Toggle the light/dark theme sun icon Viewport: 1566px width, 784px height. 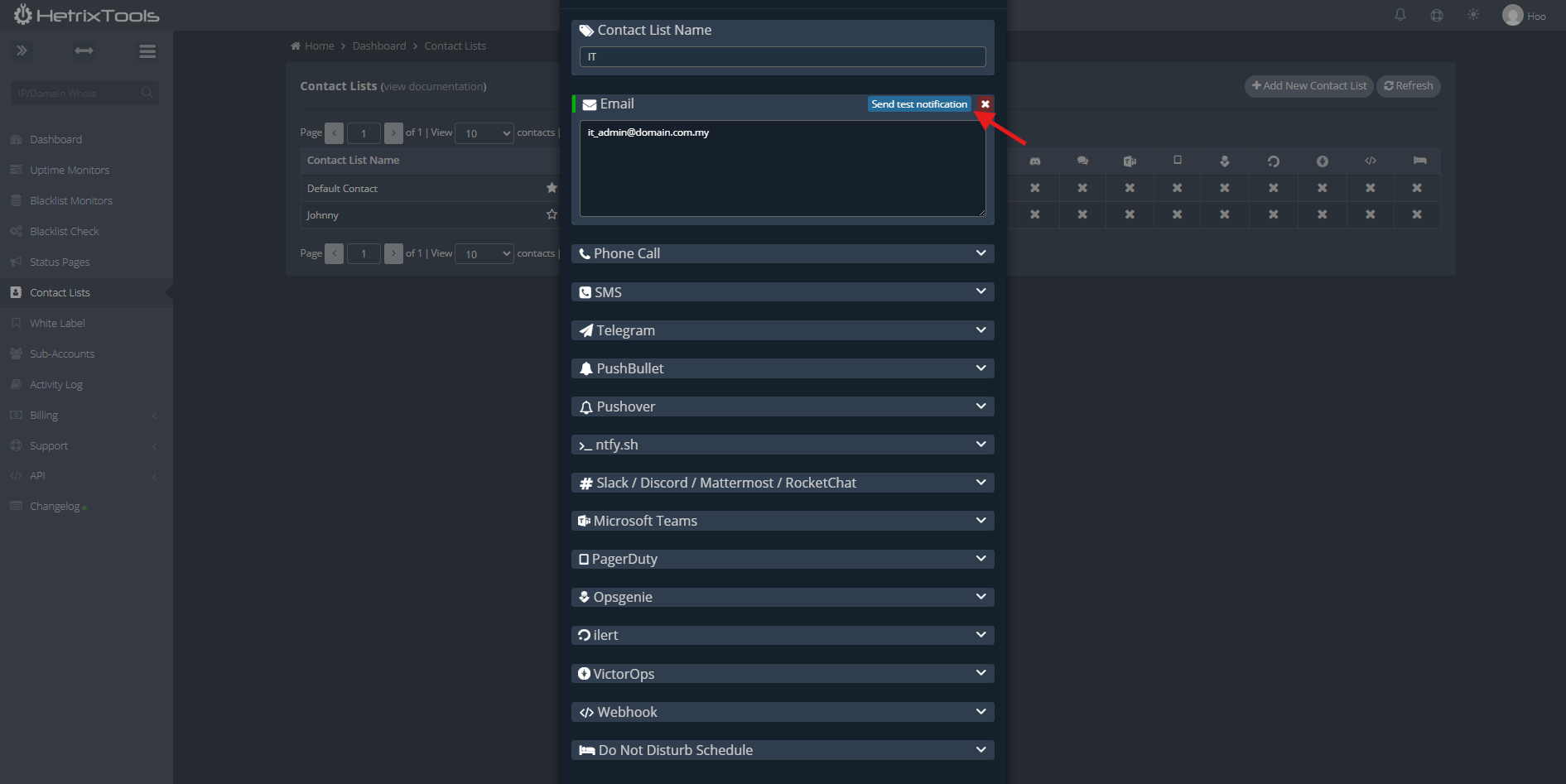[x=1472, y=15]
